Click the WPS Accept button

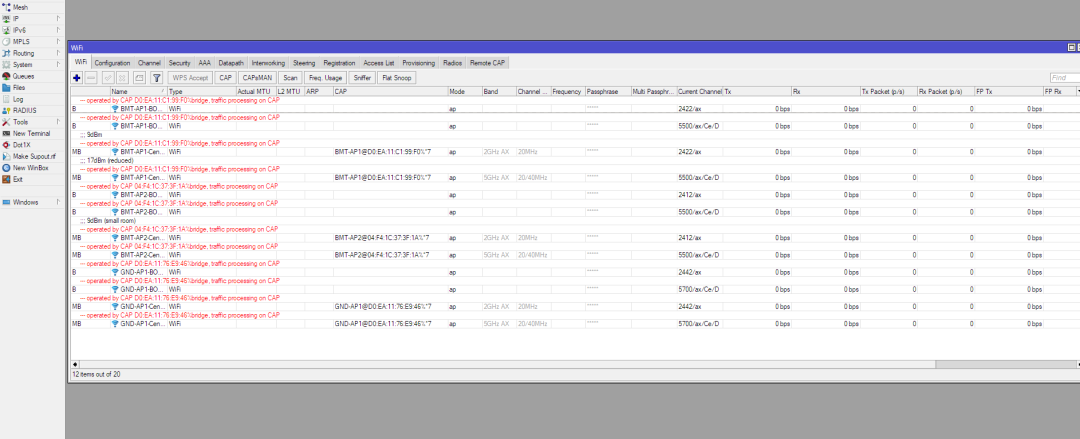(x=190, y=78)
